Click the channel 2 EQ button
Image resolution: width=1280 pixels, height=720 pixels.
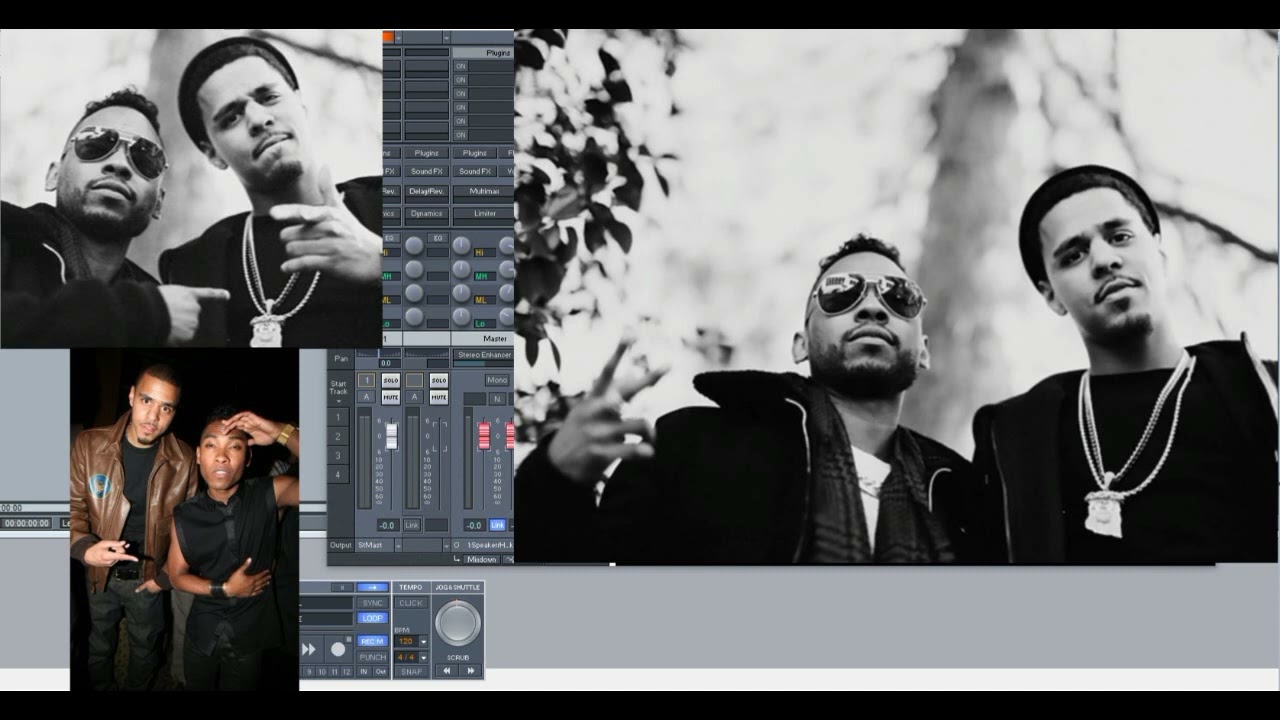point(438,238)
